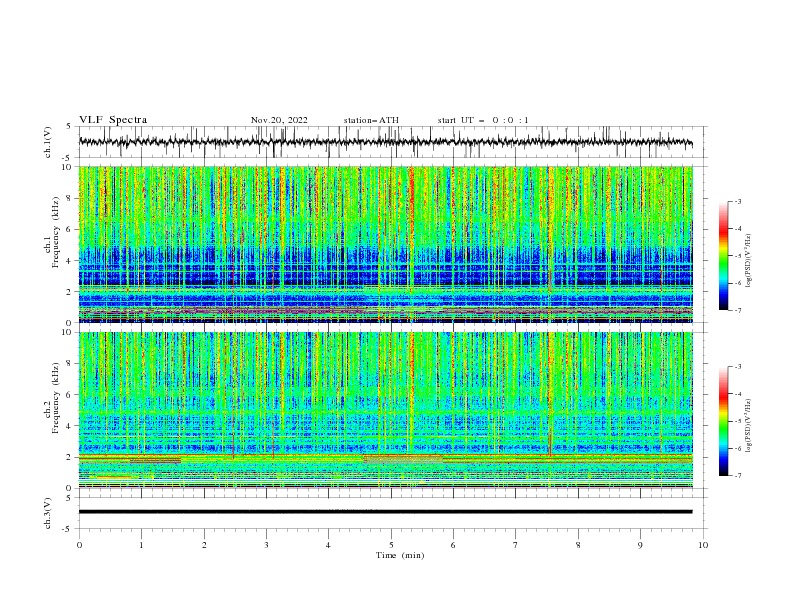The width and height of the screenshot is (792, 612).
Task: Click the "ch.3(V)" axis label
Action: coord(48,513)
